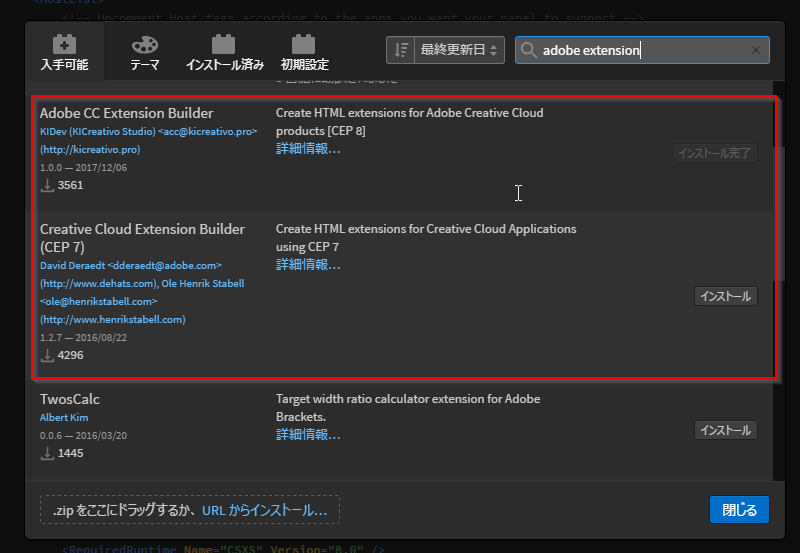
Task: Open KIDev (KICreativo Studio) author link
Action: click(x=148, y=132)
